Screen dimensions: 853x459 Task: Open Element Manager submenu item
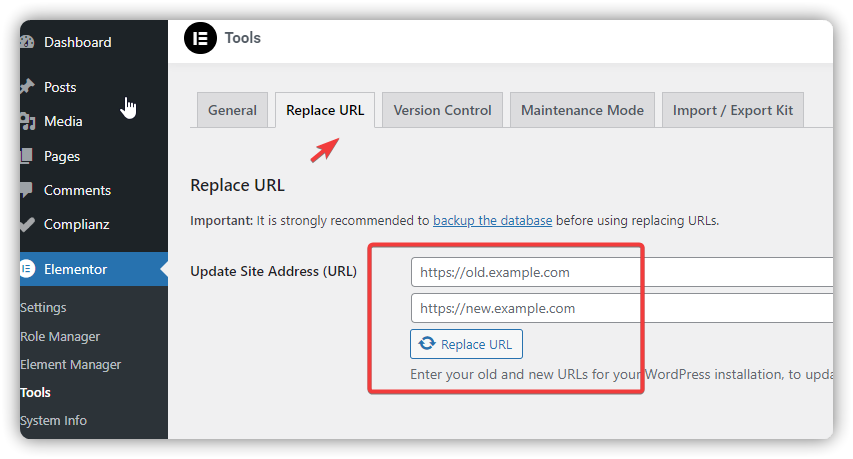[x=71, y=364]
